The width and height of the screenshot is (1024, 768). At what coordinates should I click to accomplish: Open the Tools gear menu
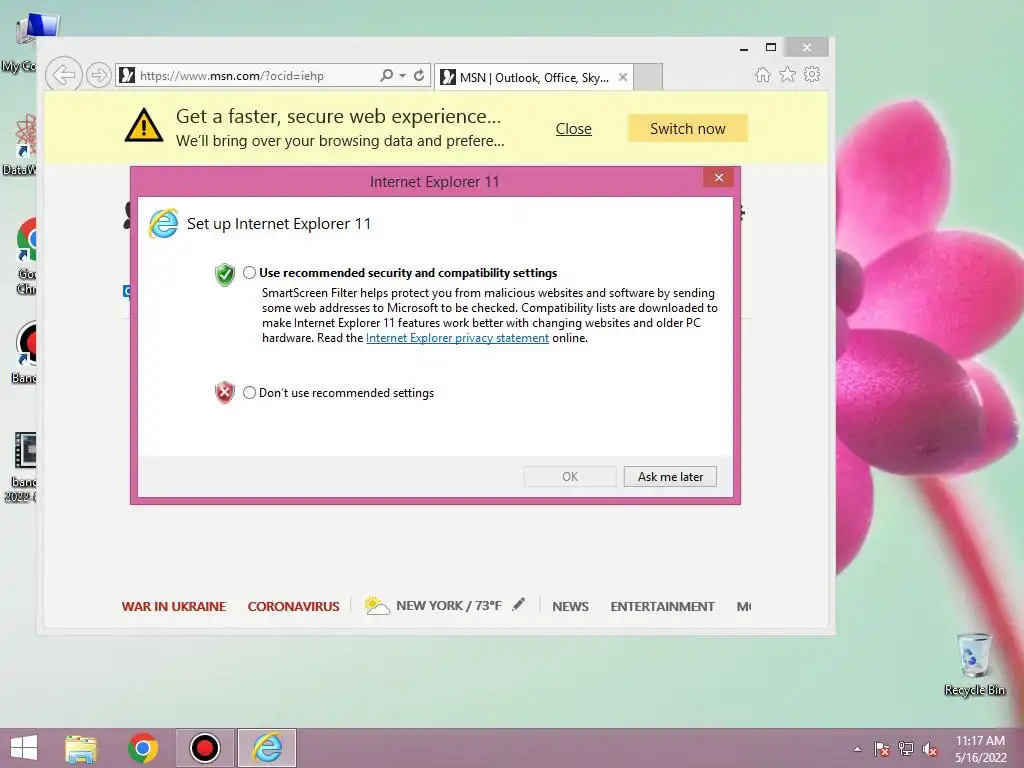(812, 74)
